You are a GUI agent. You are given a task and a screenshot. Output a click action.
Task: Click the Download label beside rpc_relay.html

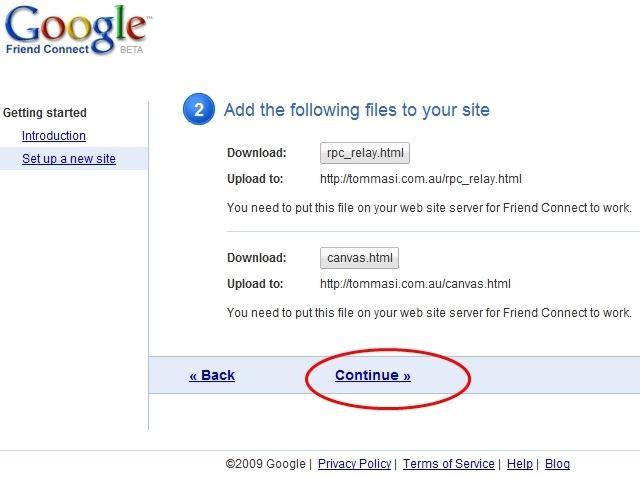point(257,153)
